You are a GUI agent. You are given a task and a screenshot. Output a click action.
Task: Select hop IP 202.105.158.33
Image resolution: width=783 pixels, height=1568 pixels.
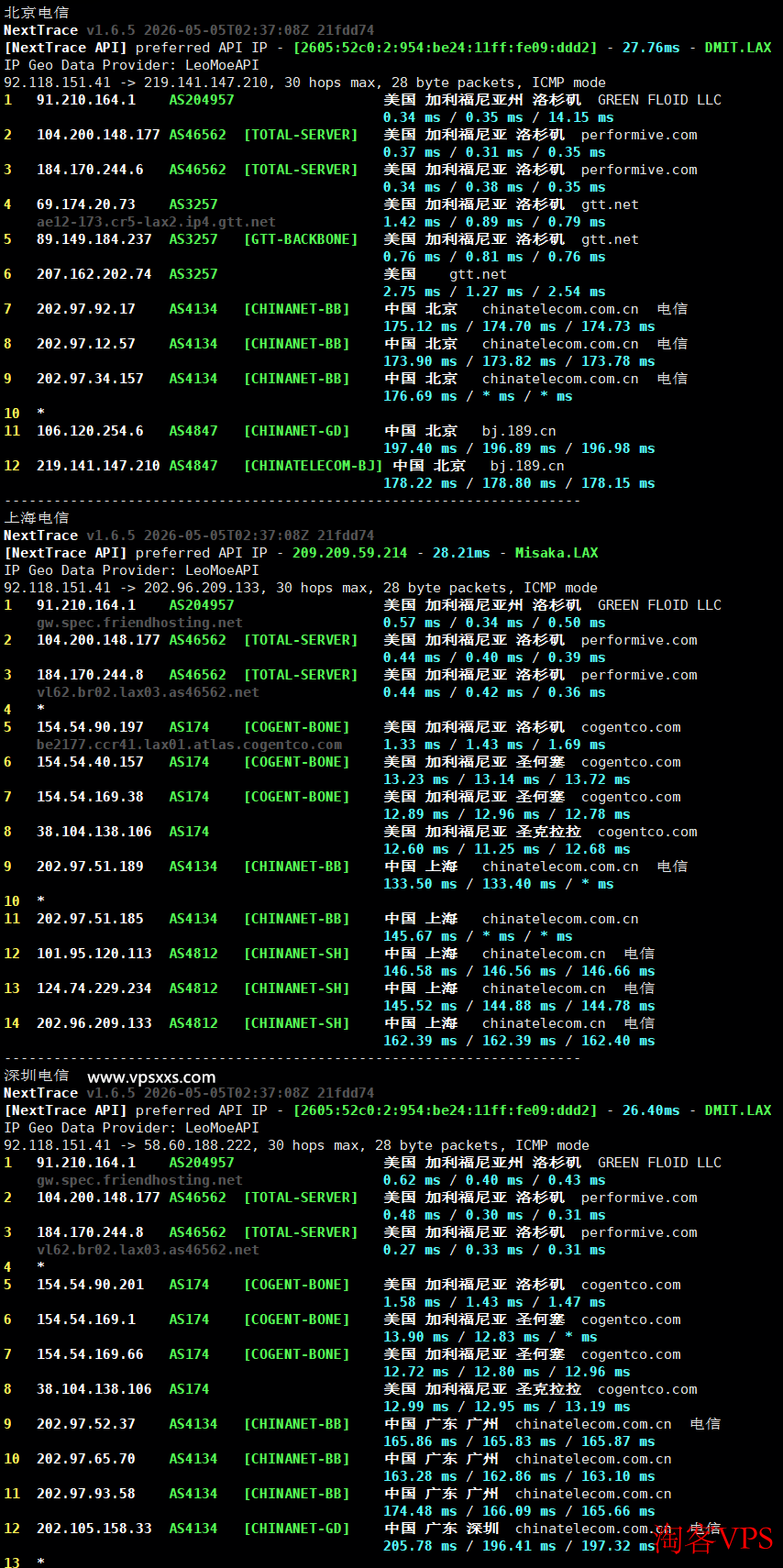pyautogui.click(x=94, y=1529)
